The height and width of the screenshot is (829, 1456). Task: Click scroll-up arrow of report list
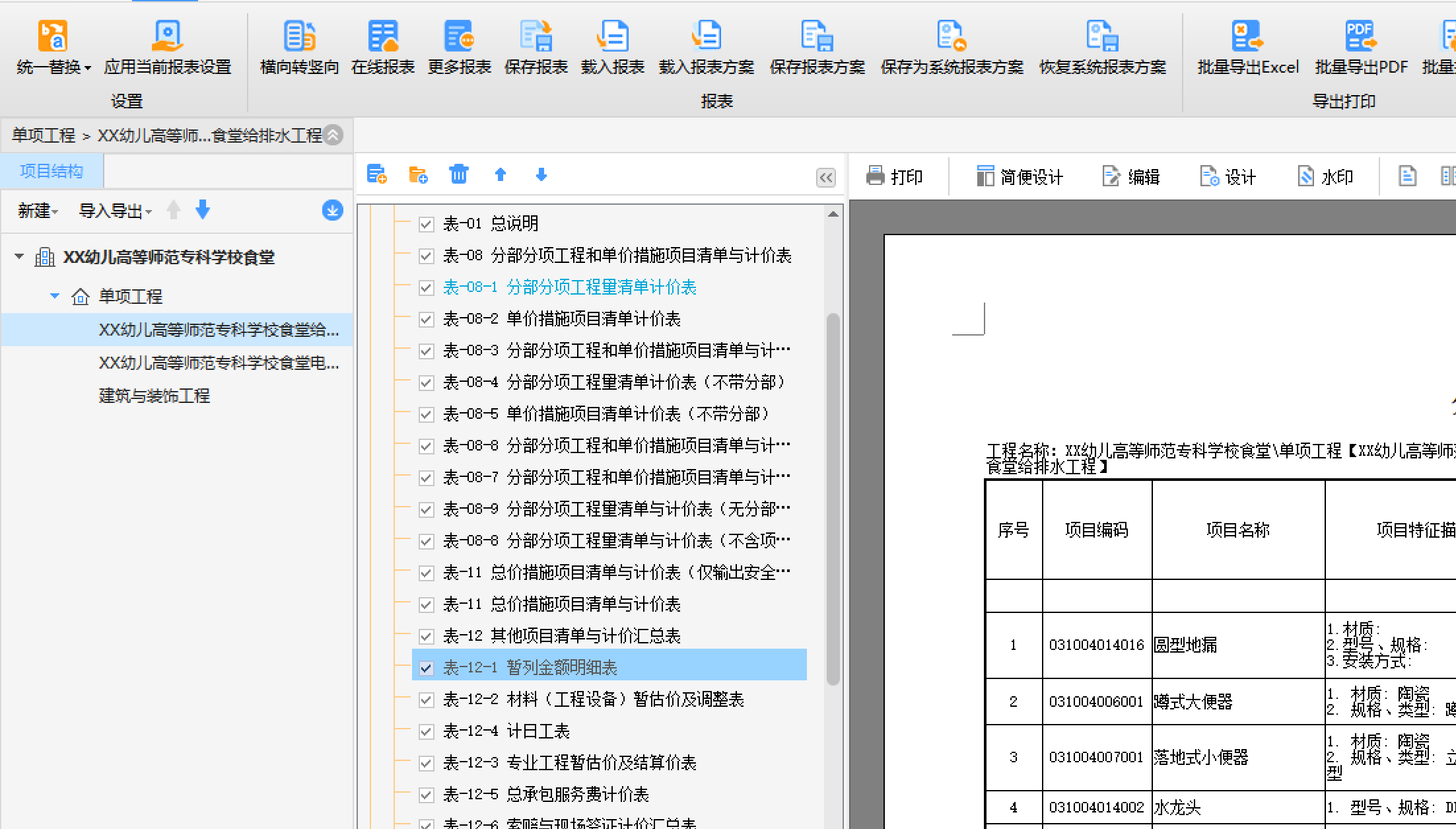point(833,214)
